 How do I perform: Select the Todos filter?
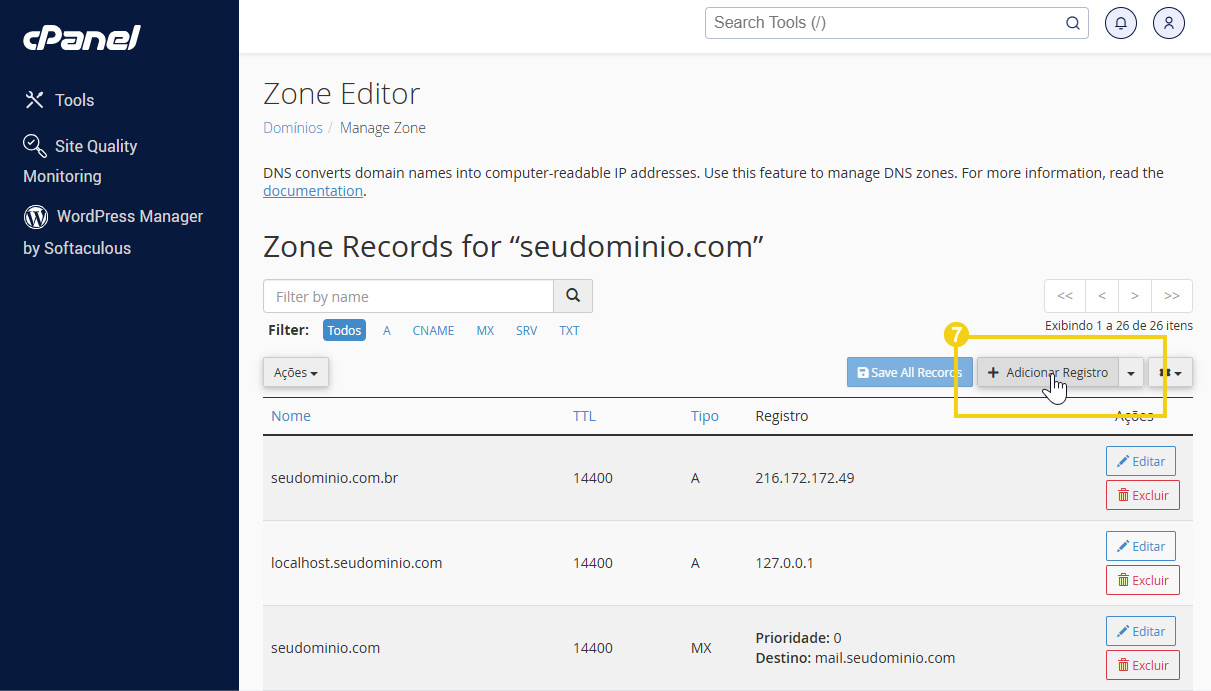coord(344,330)
